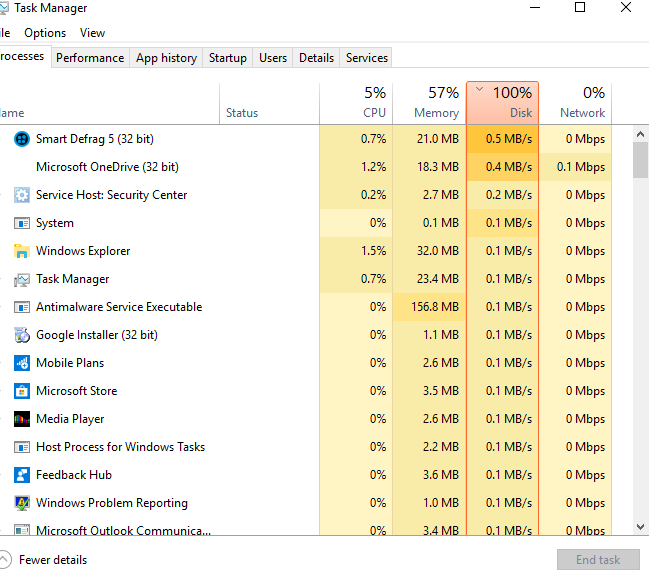The width and height of the screenshot is (649, 577).
Task: Sort by the Memory column header
Action: (x=429, y=103)
